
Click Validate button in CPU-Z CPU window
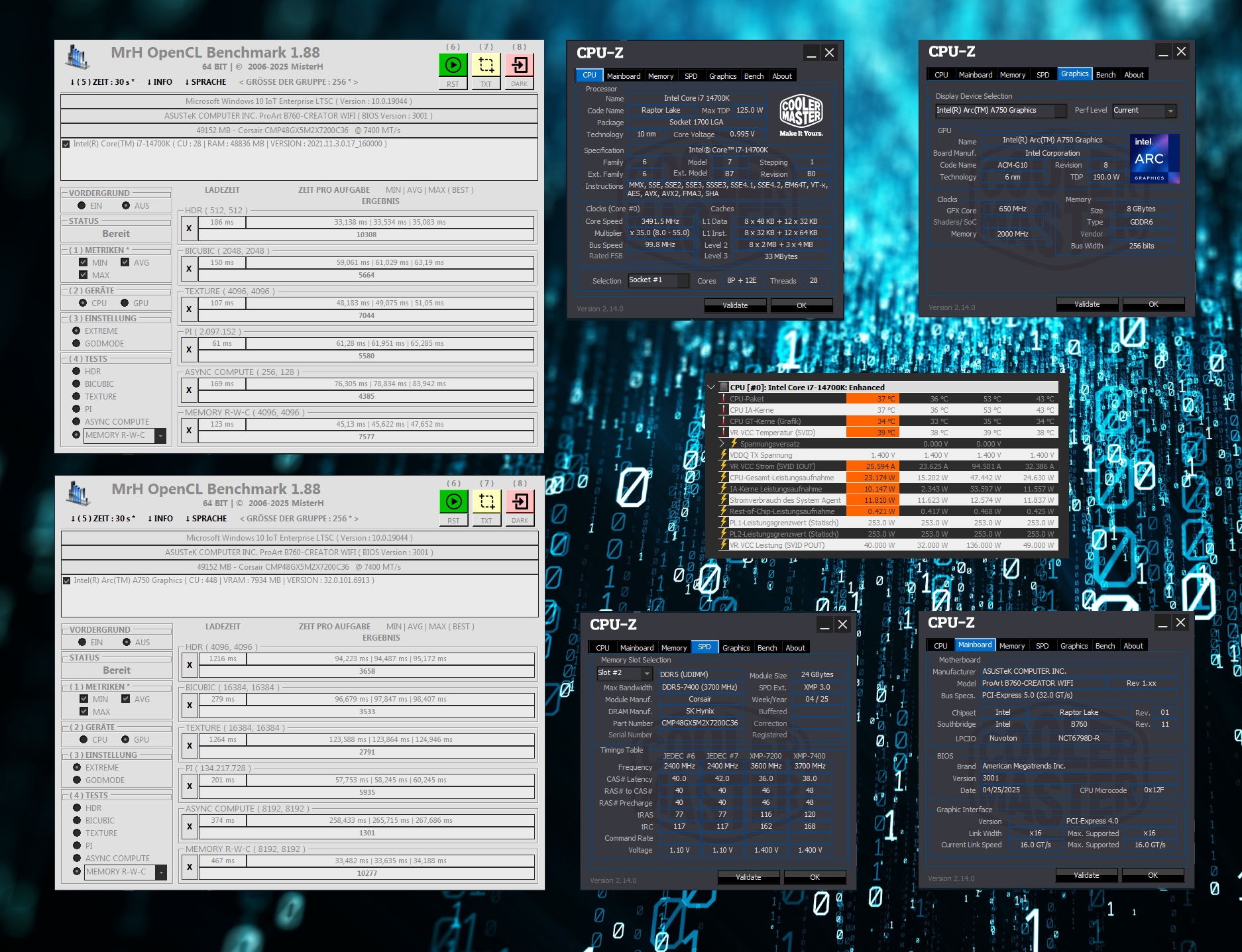[735, 305]
